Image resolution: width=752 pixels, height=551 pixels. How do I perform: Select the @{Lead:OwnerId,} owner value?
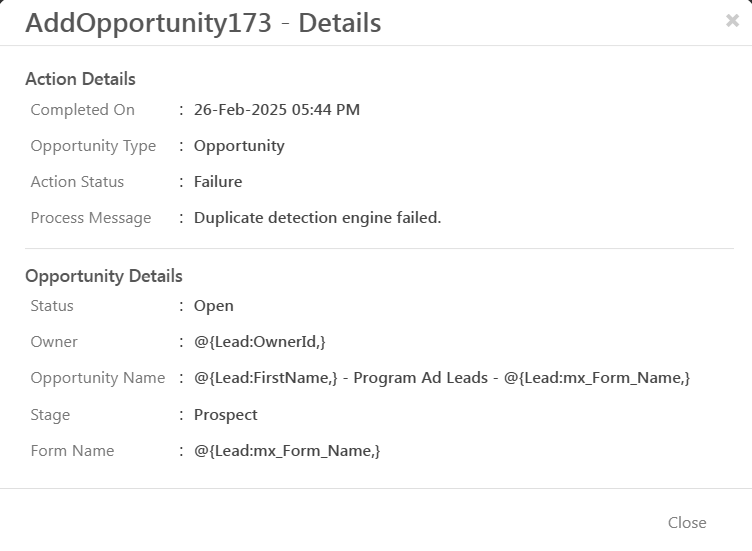point(260,342)
